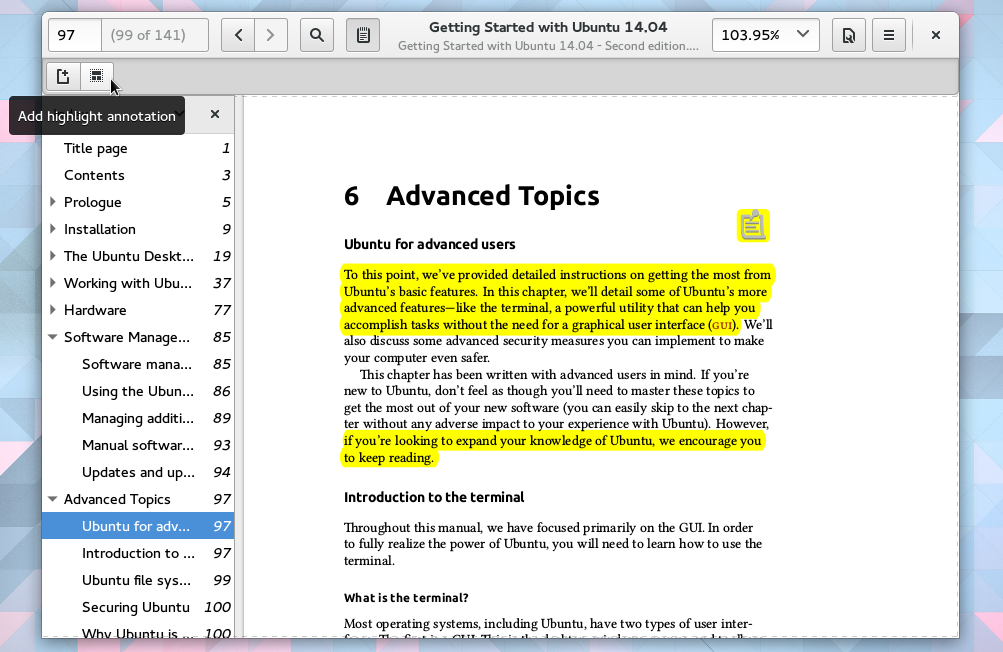Viewport: 1003px width, 652px height.
Task: Open Using the Ubun... subsection
Action: (138, 391)
